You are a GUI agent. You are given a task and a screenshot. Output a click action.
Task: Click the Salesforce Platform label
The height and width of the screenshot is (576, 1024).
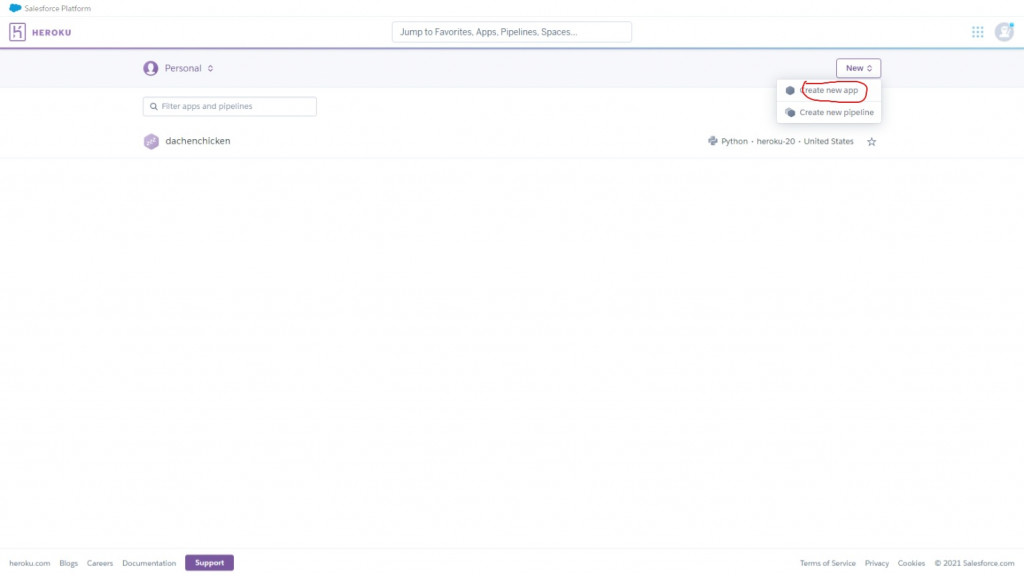coord(57,8)
